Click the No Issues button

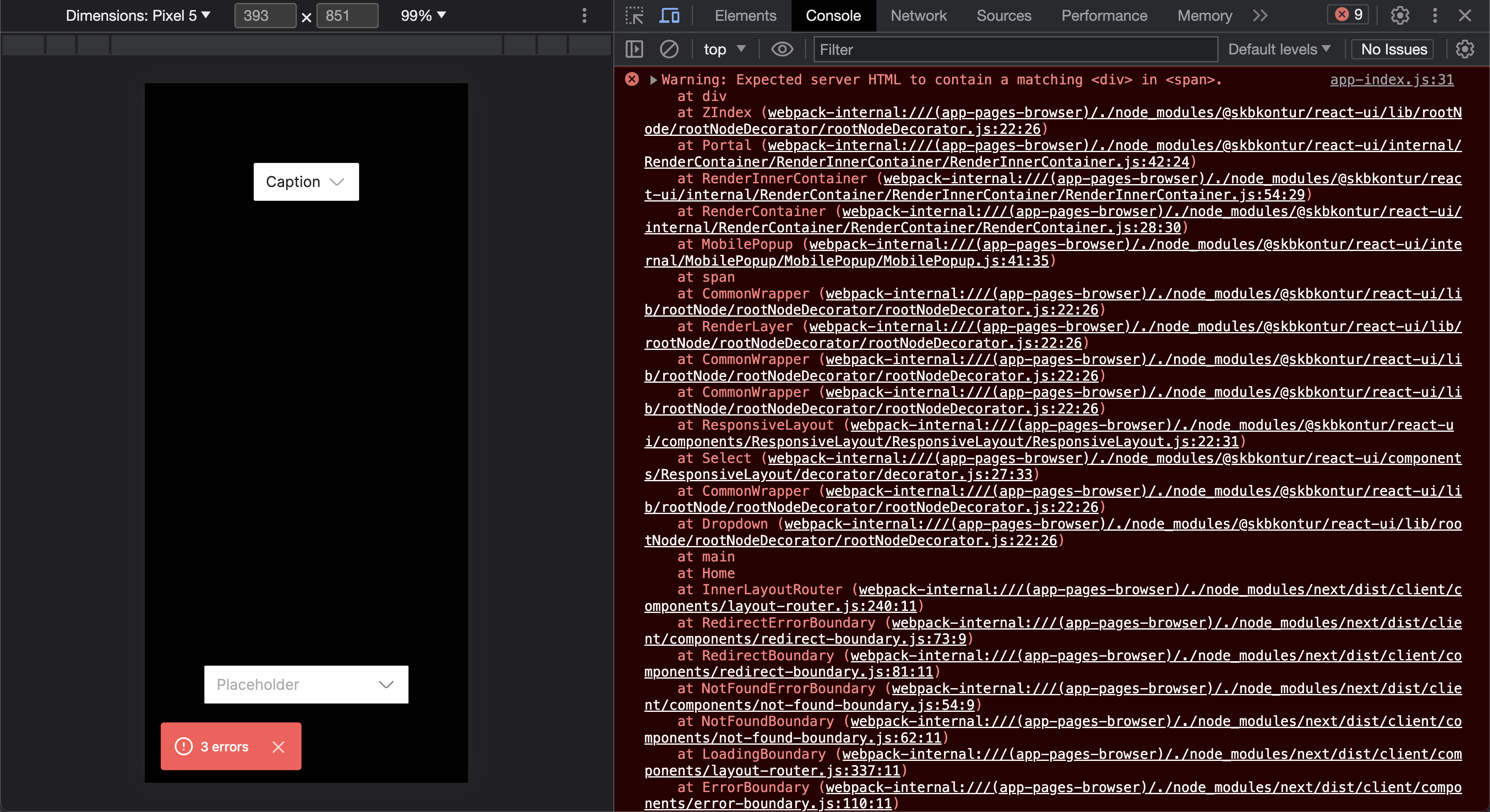pos(1394,50)
